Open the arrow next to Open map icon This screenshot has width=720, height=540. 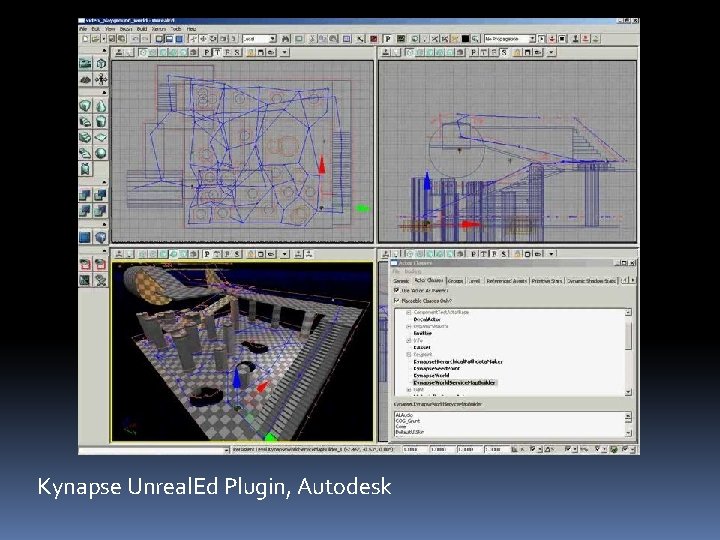[x=104, y=39]
